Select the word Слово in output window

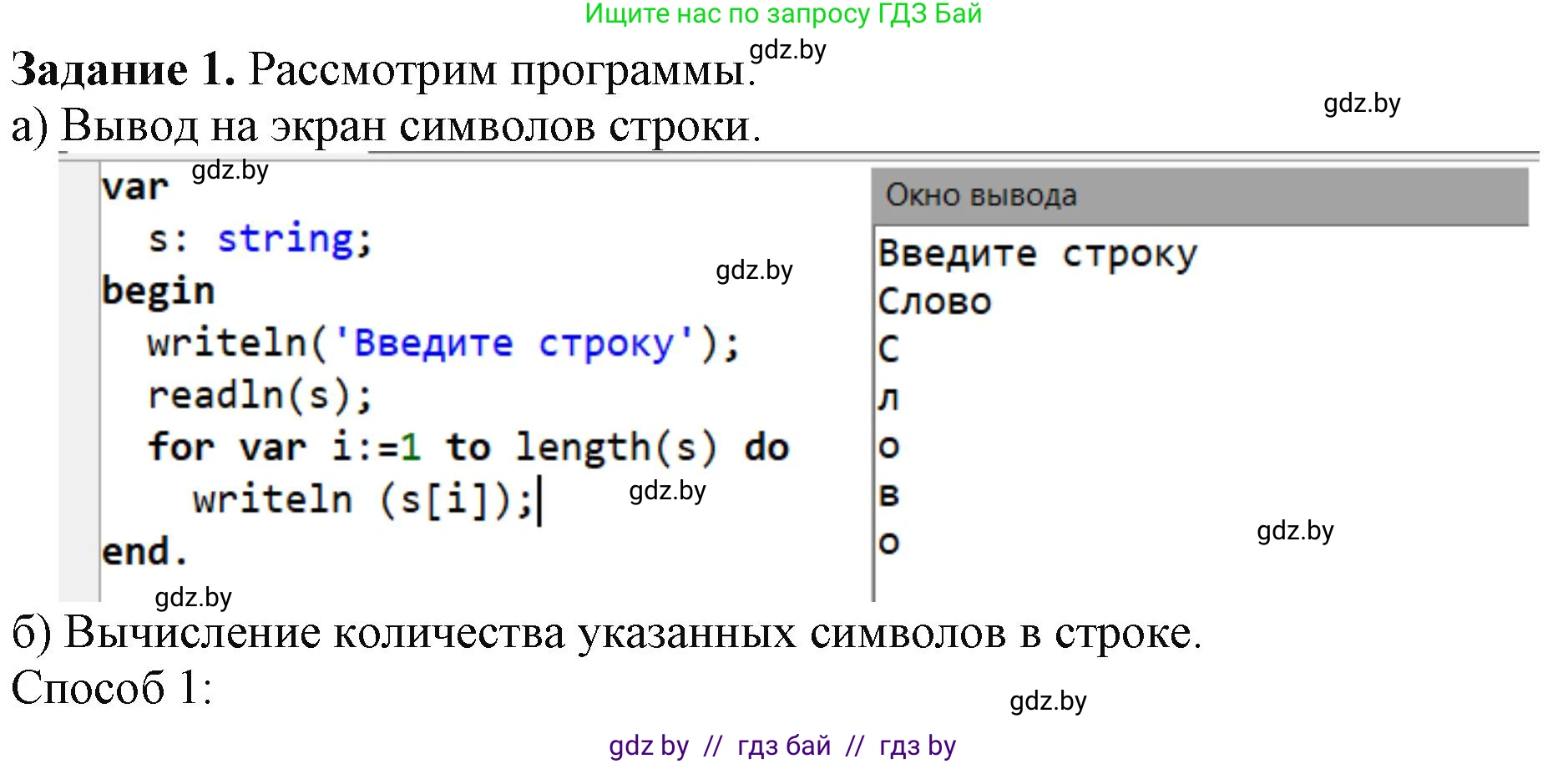click(x=935, y=301)
